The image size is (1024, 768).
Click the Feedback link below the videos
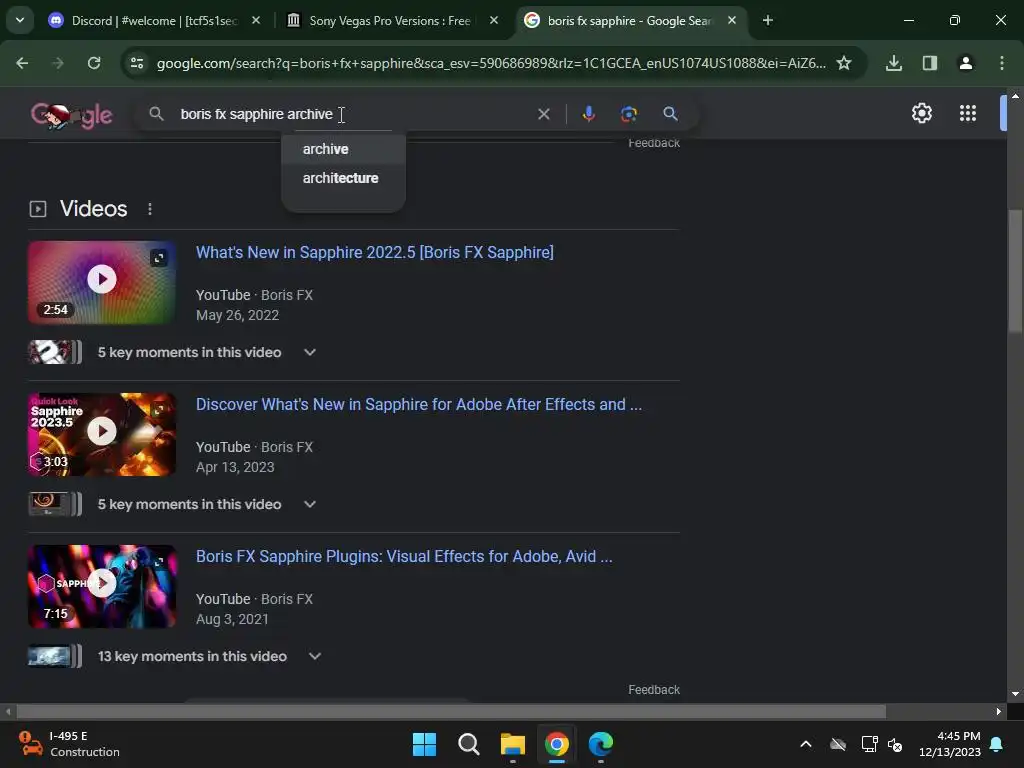654,690
